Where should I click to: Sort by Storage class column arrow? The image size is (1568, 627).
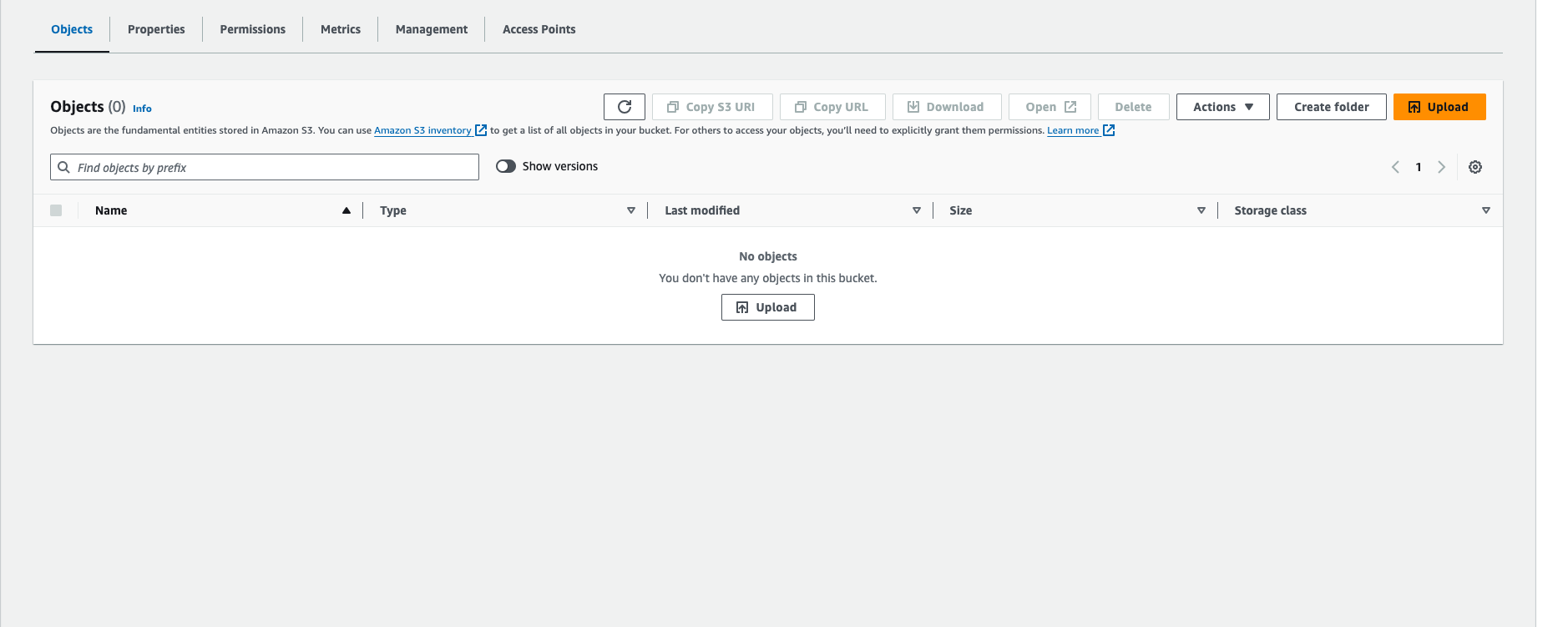(x=1485, y=210)
